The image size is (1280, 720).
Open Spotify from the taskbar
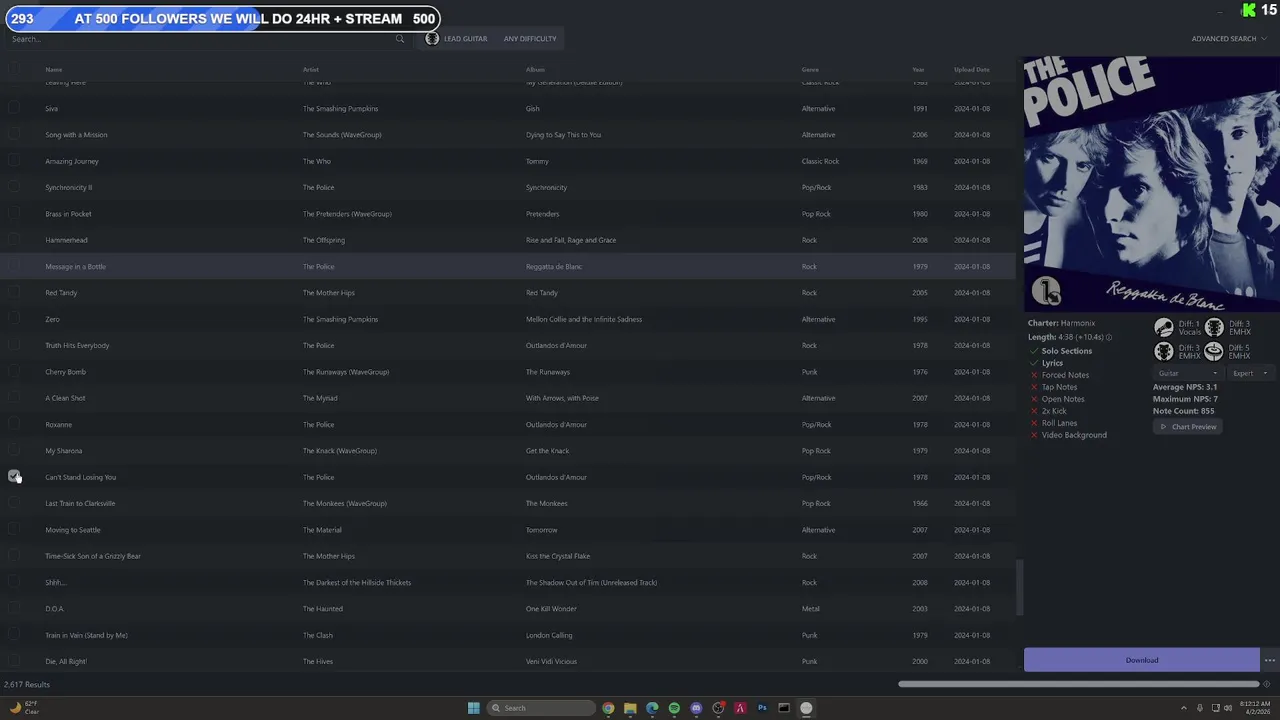674,708
